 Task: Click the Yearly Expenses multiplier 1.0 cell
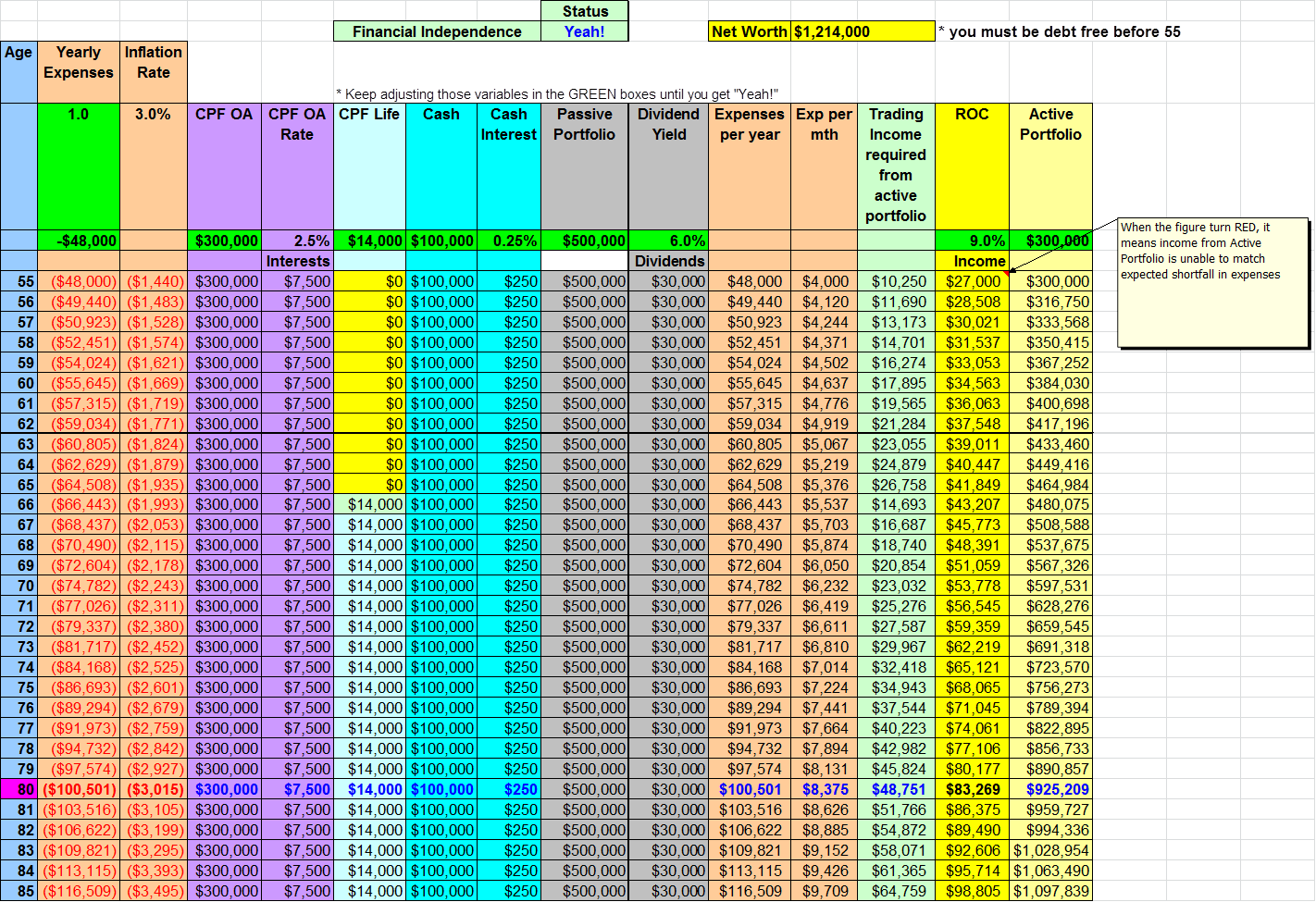(79, 167)
